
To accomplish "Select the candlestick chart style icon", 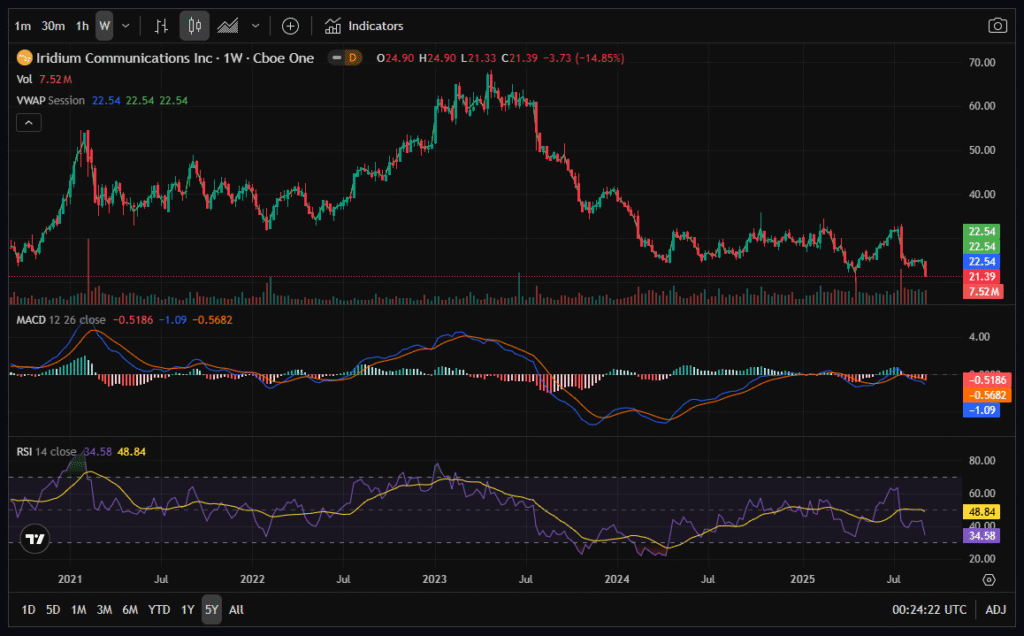I will (x=195, y=25).
